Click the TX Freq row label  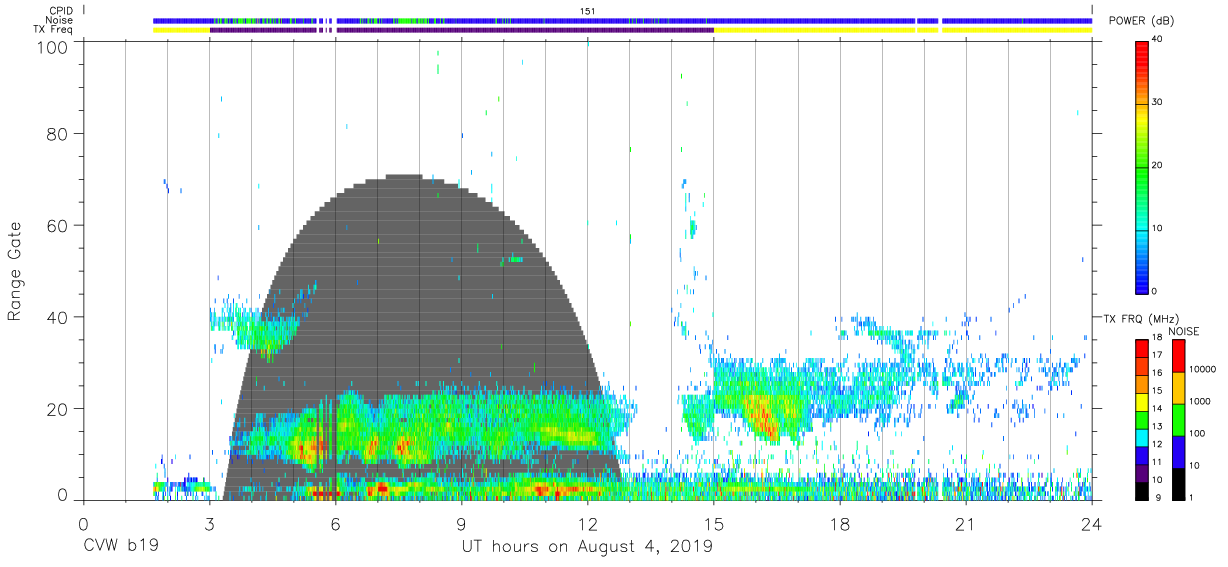click(54, 30)
